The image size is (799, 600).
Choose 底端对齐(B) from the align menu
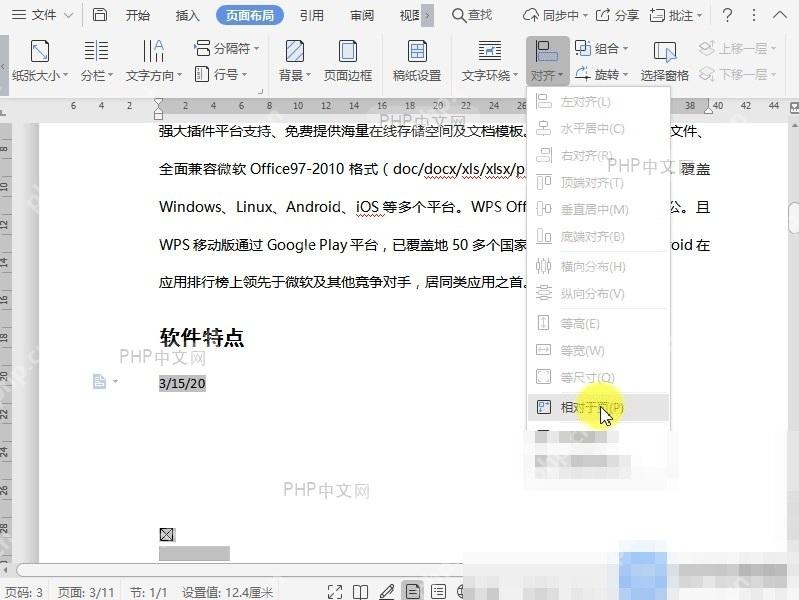point(598,237)
